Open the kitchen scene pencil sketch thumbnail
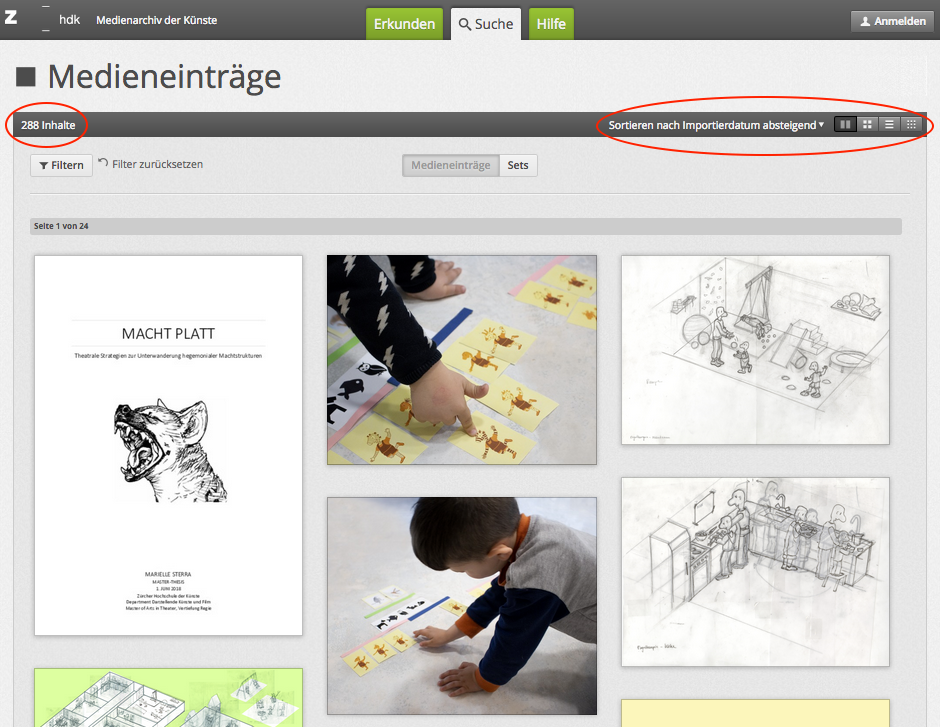 tap(755, 571)
